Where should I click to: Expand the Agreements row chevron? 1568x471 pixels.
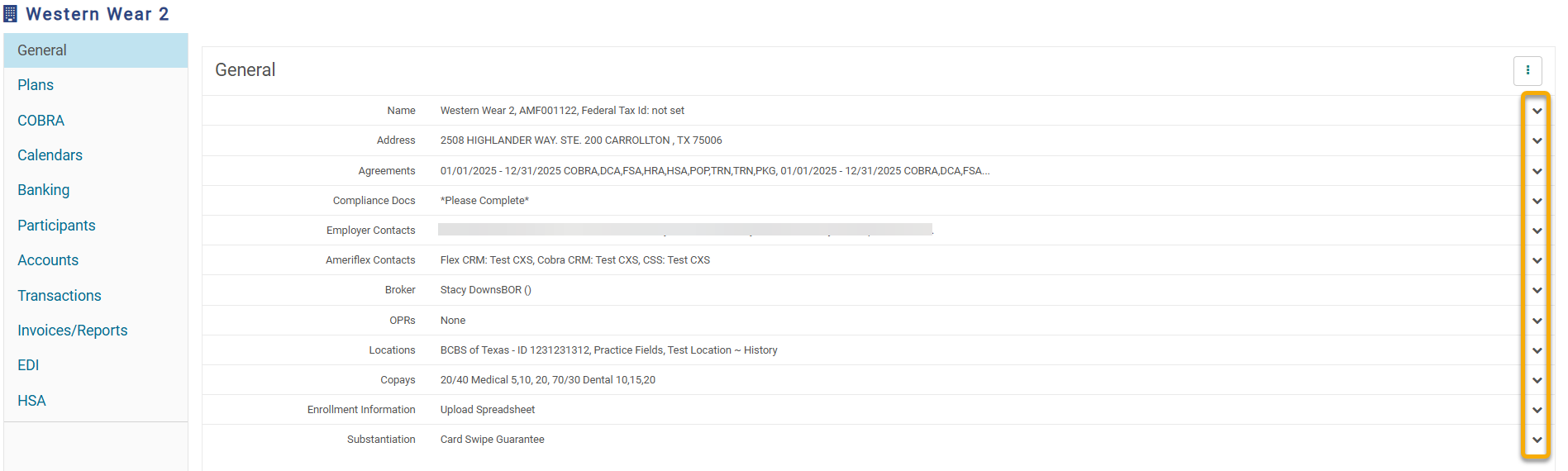[1537, 171]
